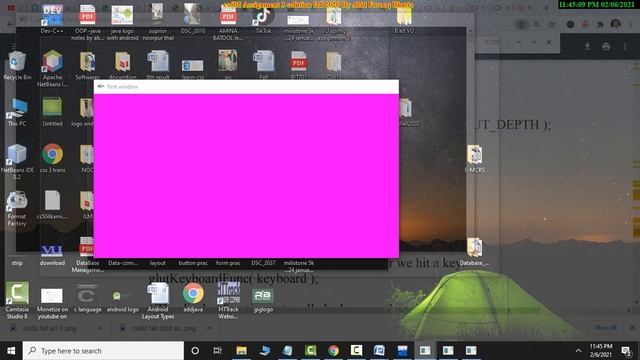Open the Dev-C++ desktop shortcut

[52, 19]
